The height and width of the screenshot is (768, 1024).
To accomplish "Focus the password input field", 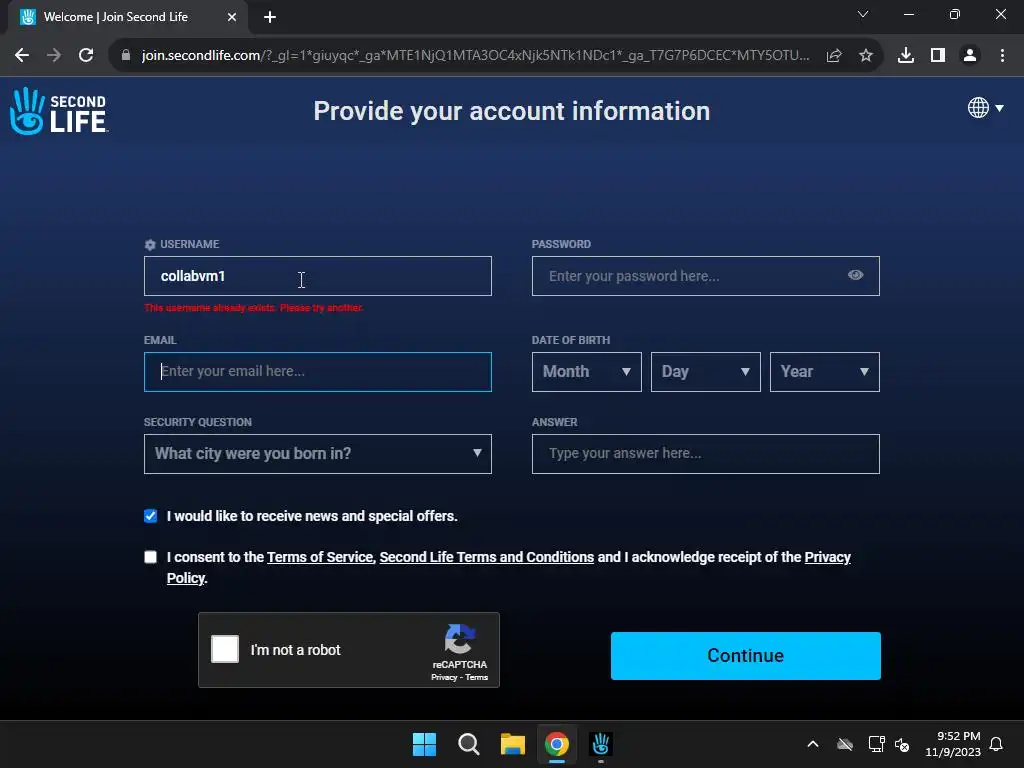I will [x=705, y=276].
